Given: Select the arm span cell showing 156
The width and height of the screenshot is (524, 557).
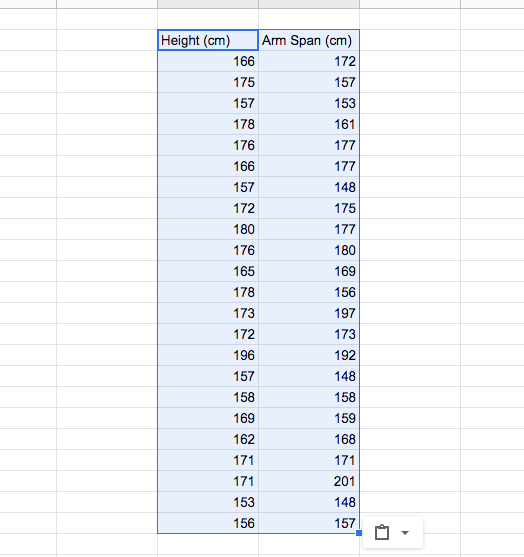Looking at the screenshot, I should pyautogui.click(x=309, y=292).
